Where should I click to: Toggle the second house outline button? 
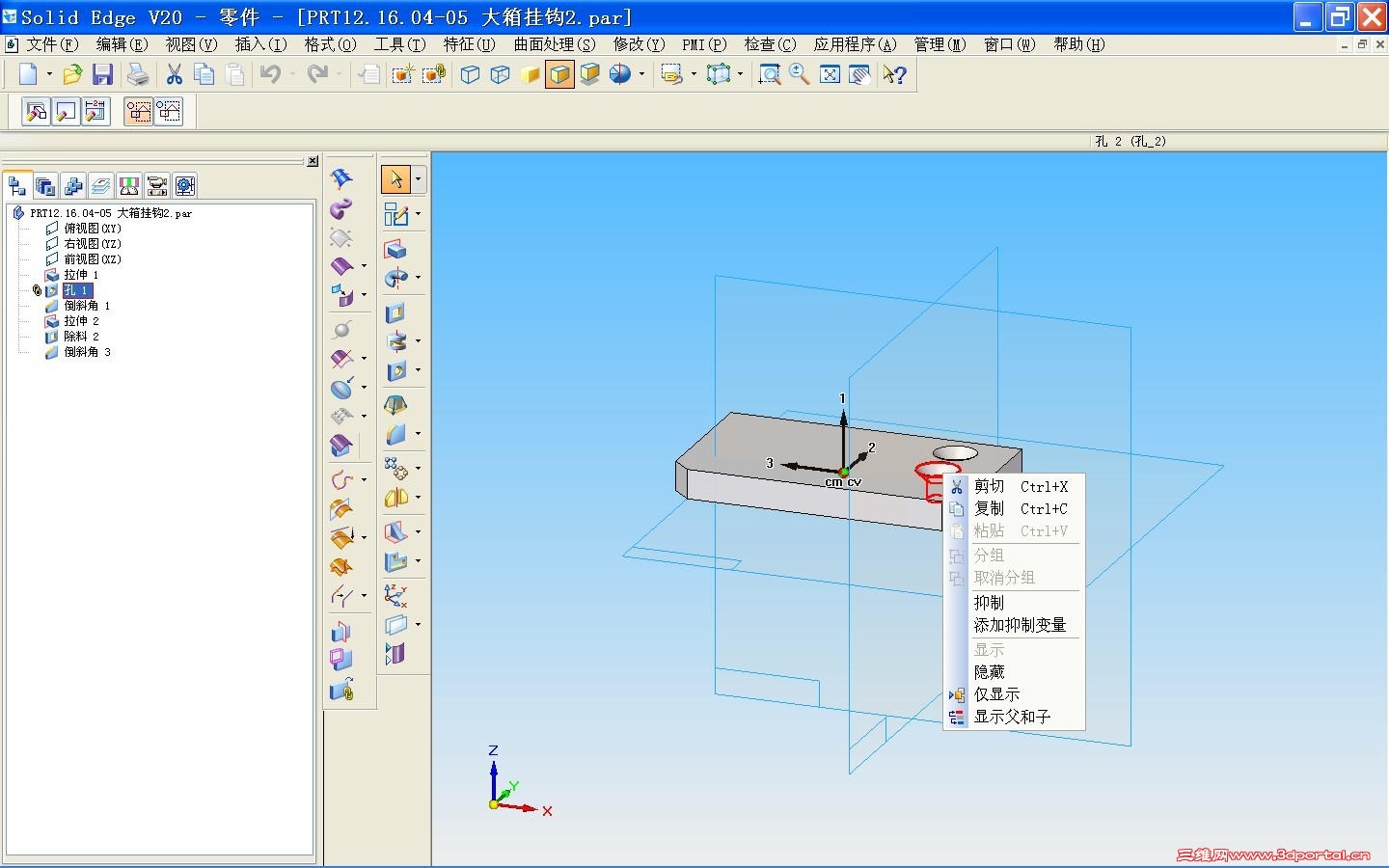169,111
